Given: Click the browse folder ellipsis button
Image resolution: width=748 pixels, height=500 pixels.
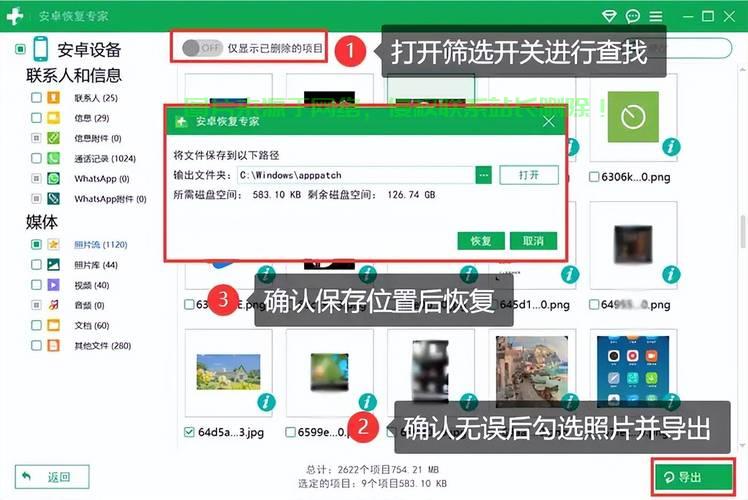Looking at the screenshot, I should tap(484, 175).
